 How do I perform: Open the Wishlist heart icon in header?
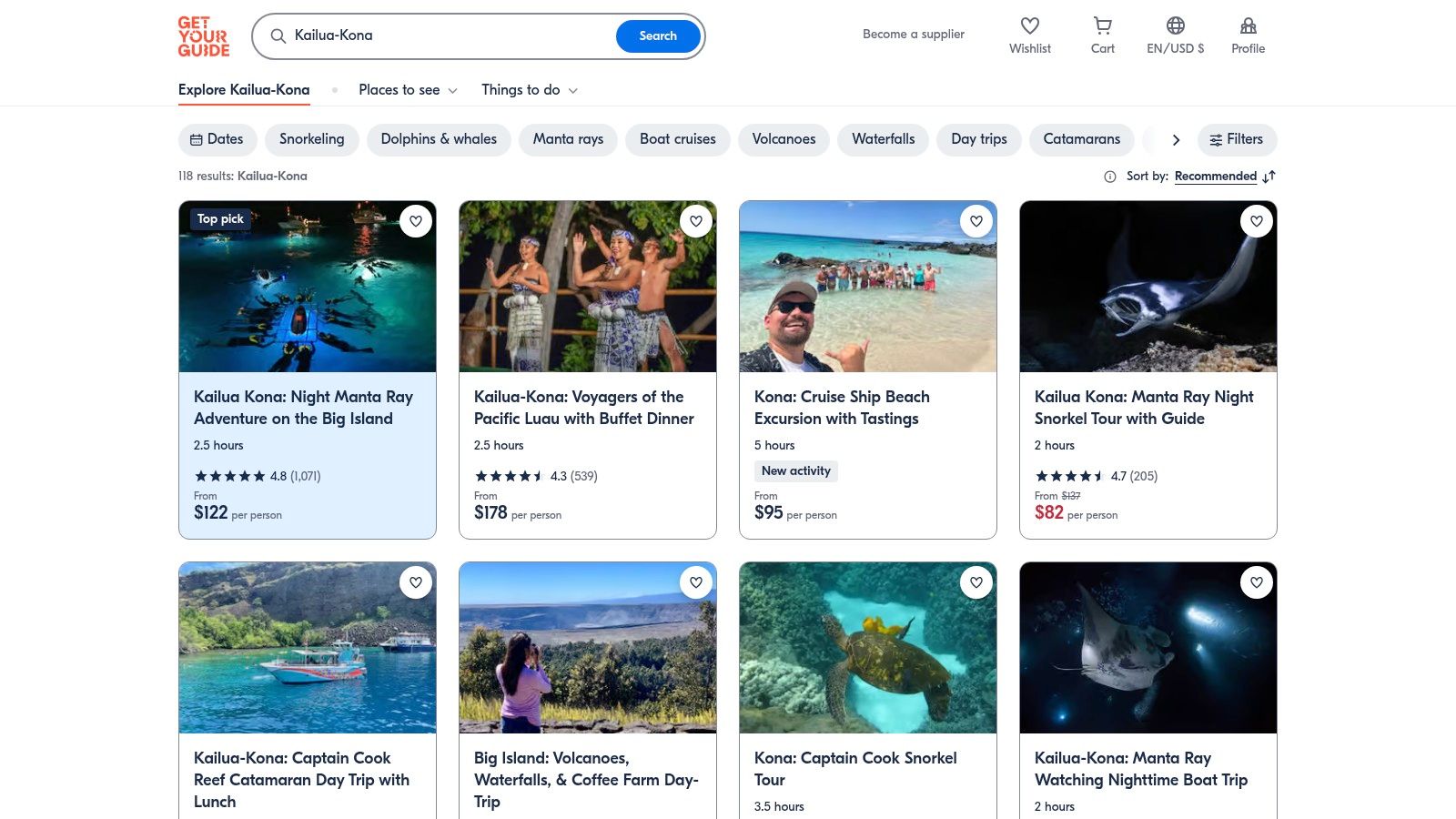pyautogui.click(x=1029, y=26)
